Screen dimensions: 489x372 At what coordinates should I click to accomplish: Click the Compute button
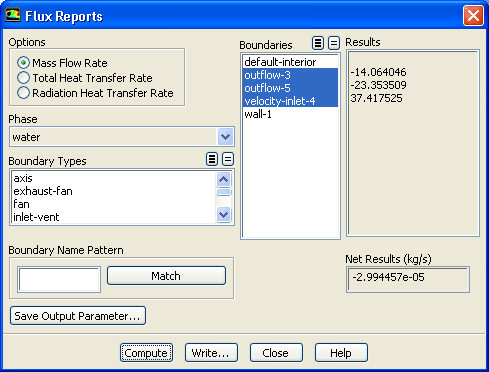(x=146, y=353)
